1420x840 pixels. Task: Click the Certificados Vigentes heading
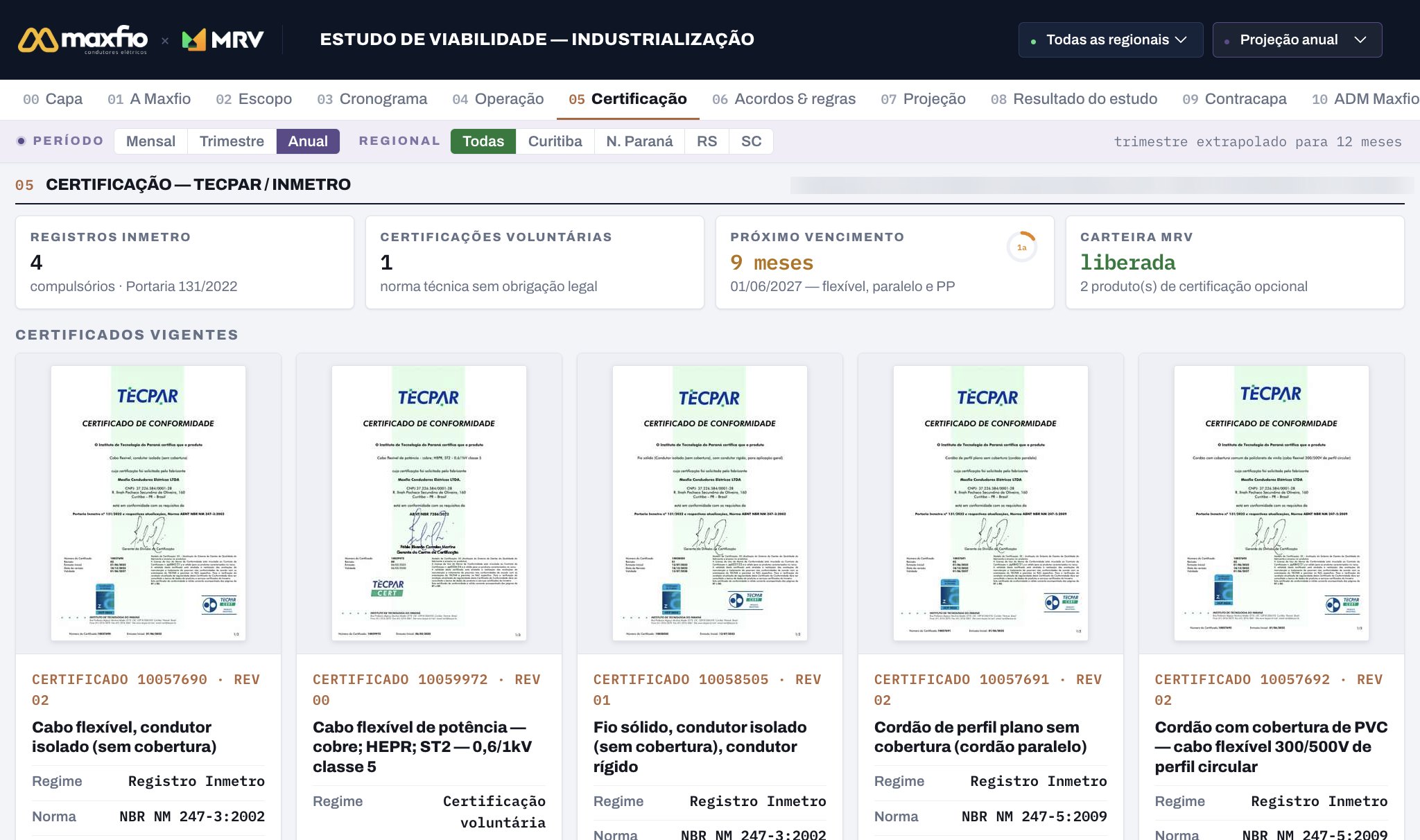(x=127, y=335)
